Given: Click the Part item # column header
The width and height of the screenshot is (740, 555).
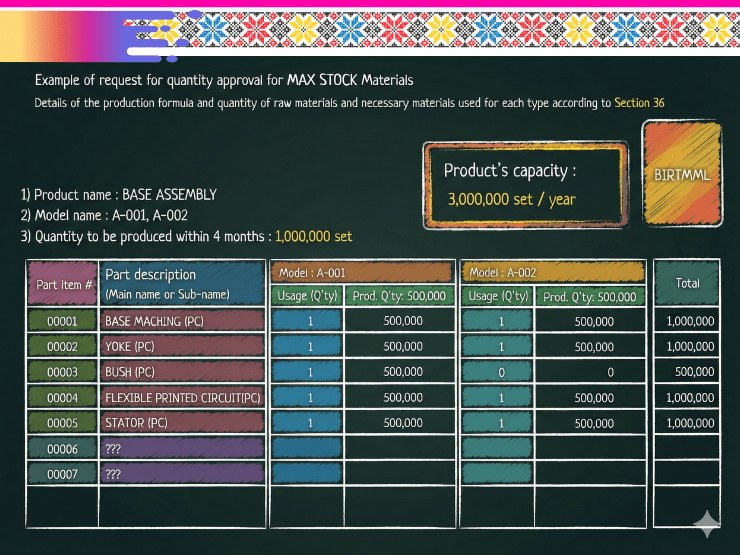Looking at the screenshot, I should (64, 283).
